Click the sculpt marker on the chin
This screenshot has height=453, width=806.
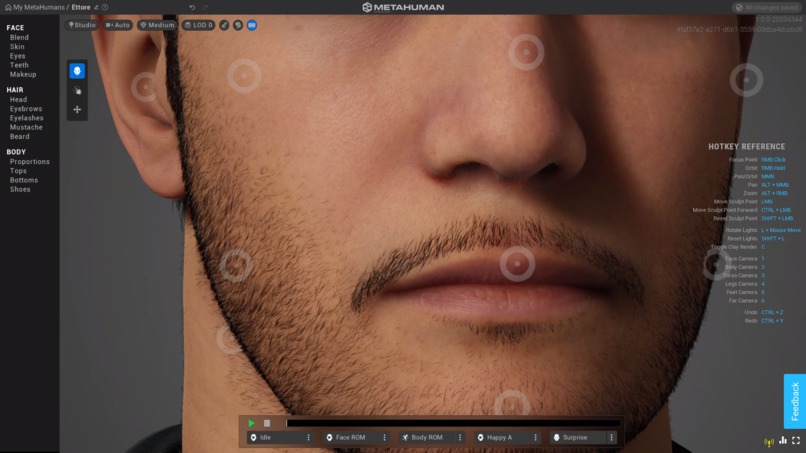point(512,405)
